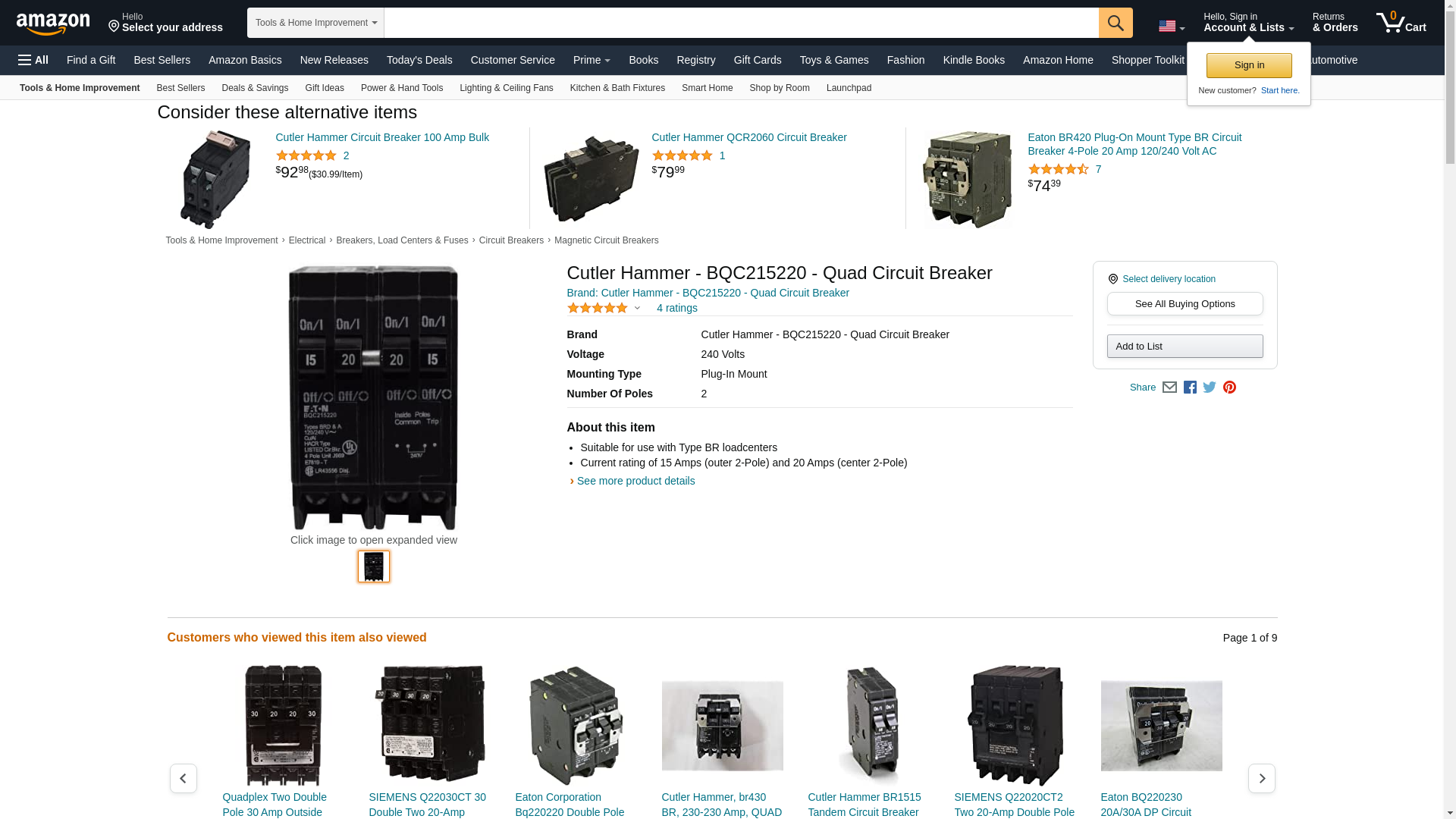Share the product via email icon
This screenshot has height=819, width=1456.
pos(1169,388)
